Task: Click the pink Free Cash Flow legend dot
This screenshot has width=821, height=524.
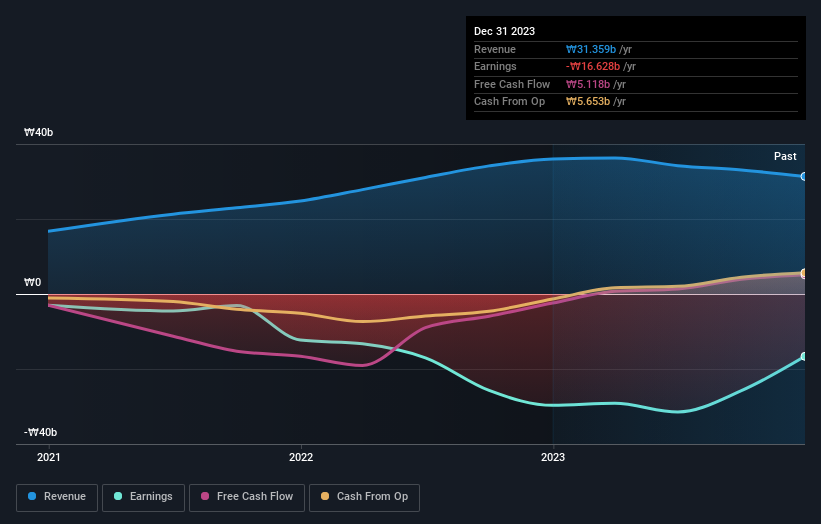Action: tap(205, 496)
